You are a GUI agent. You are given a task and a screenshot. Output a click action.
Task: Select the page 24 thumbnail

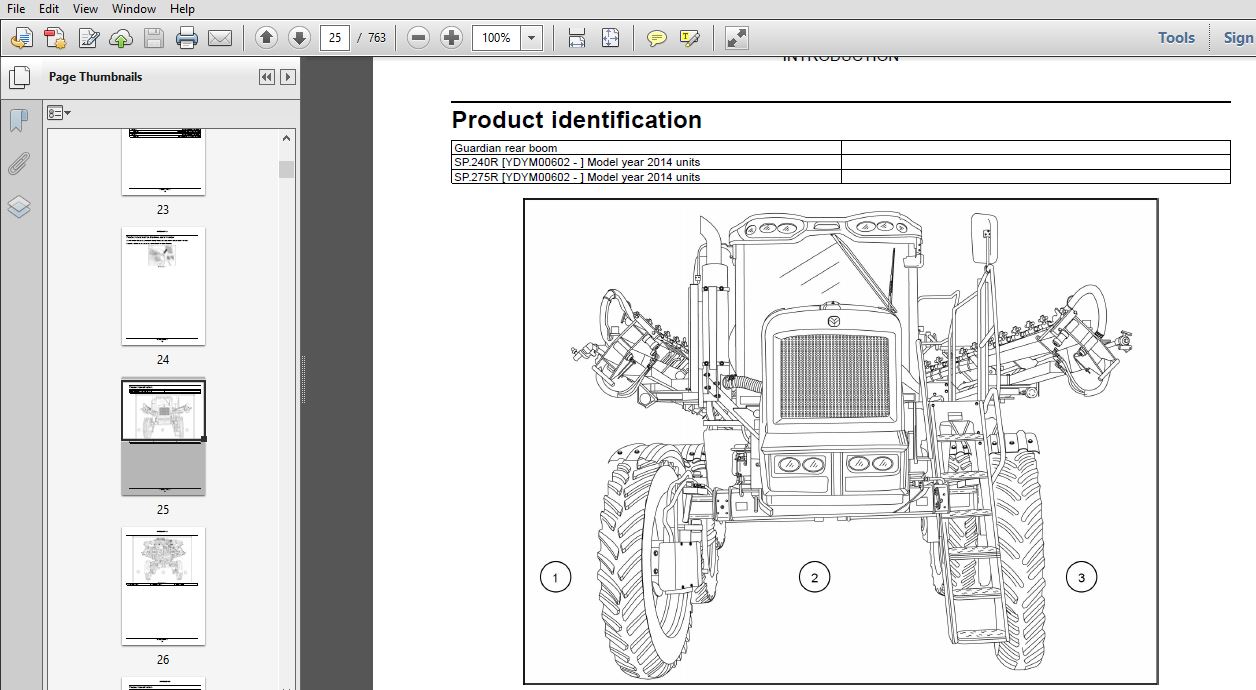point(163,286)
